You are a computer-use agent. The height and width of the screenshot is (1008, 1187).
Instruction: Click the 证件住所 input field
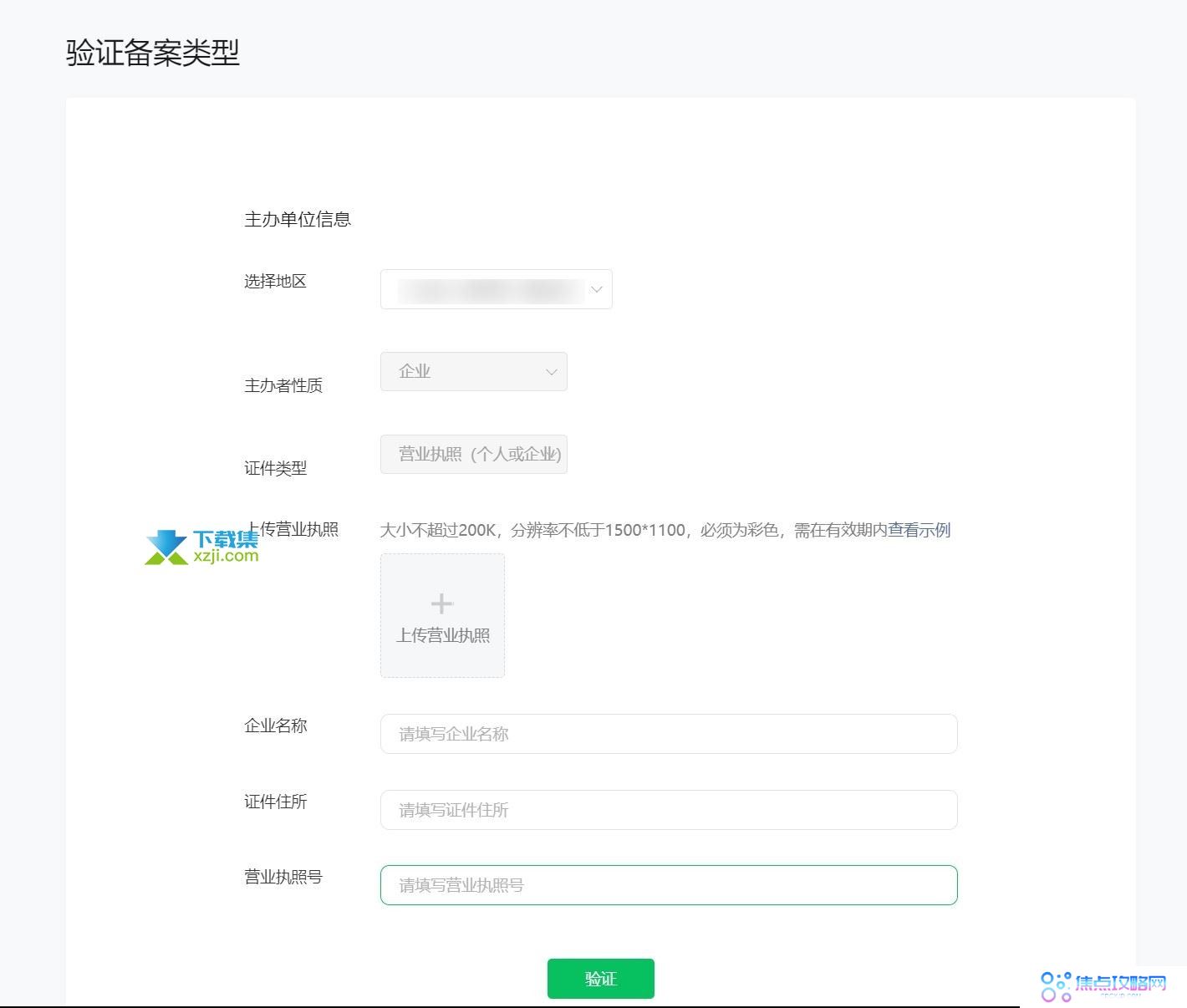click(668, 809)
